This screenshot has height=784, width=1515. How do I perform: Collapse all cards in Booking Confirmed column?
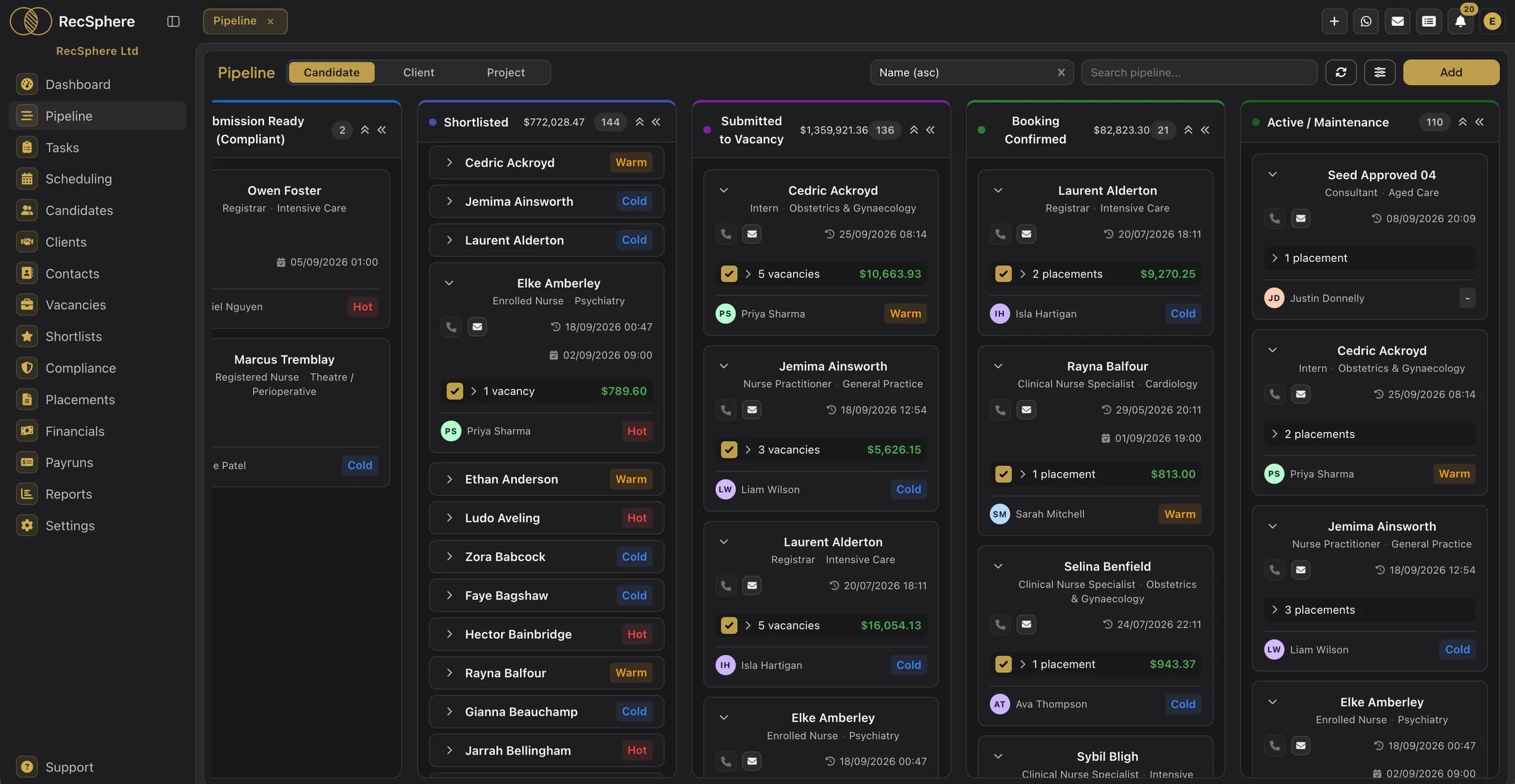point(1188,130)
